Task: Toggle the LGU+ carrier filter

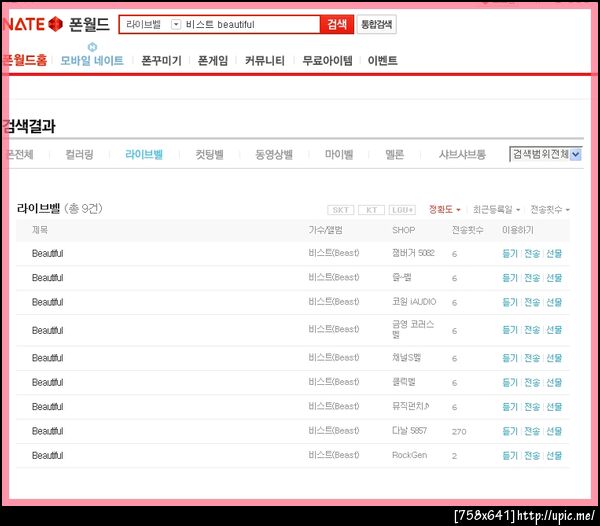Action: pos(402,210)
